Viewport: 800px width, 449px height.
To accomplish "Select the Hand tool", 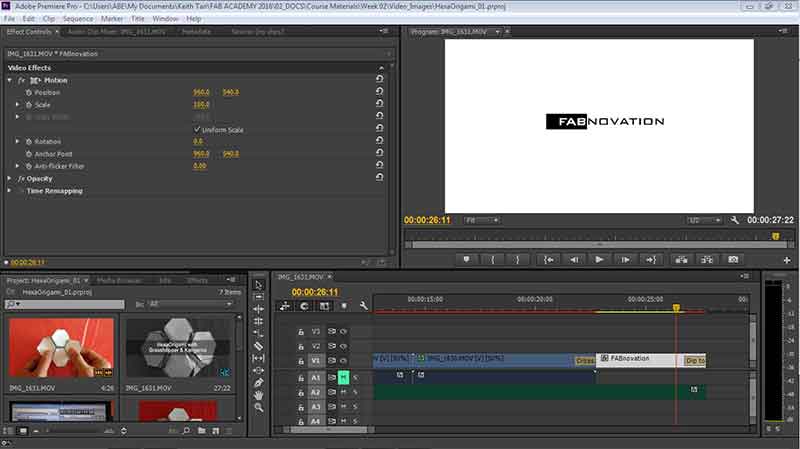I will coord(259,395).
